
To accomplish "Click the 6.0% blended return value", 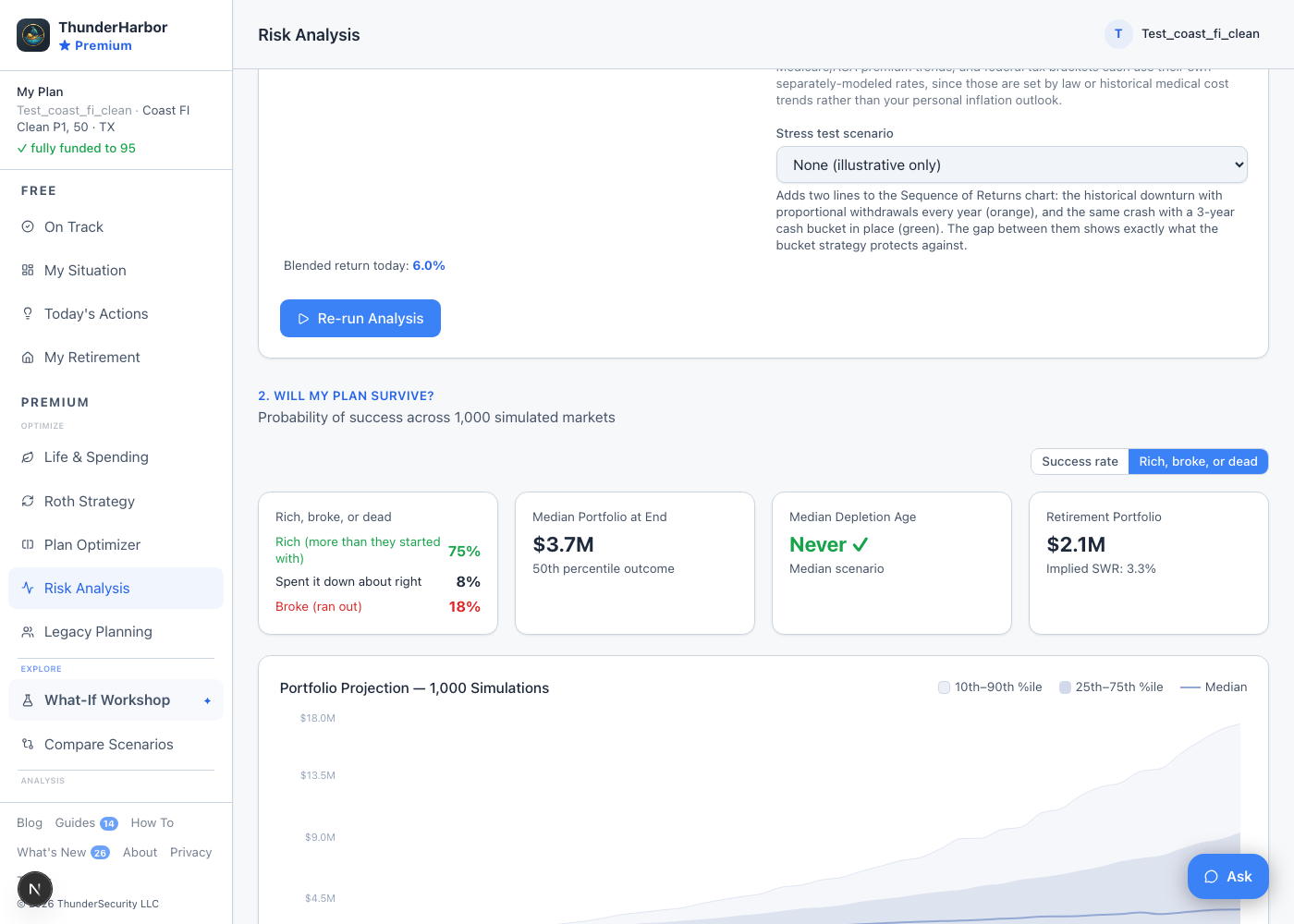I will click(x=429, y=265).
